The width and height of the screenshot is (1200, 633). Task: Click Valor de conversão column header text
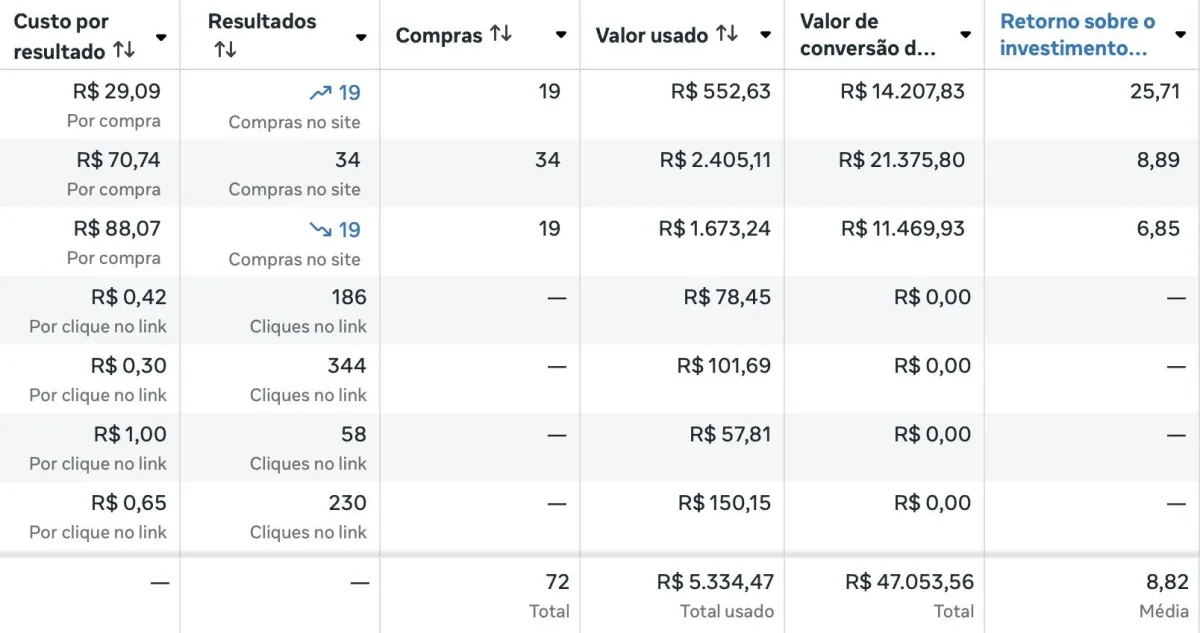(x=868, y=35)
